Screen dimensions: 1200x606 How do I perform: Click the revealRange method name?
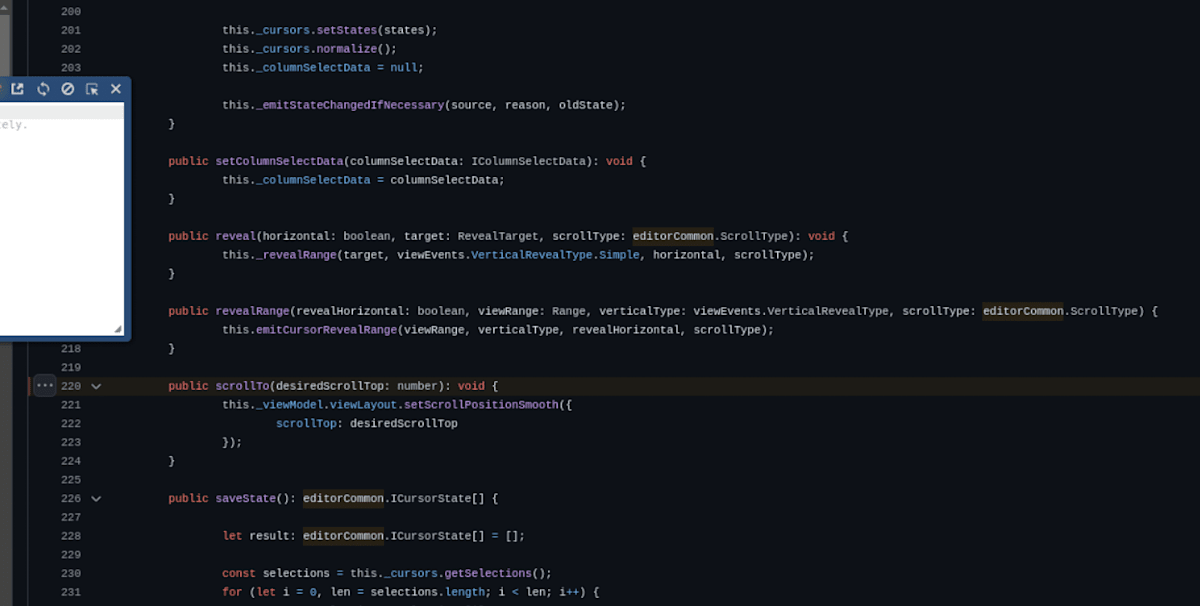(252, 311)
